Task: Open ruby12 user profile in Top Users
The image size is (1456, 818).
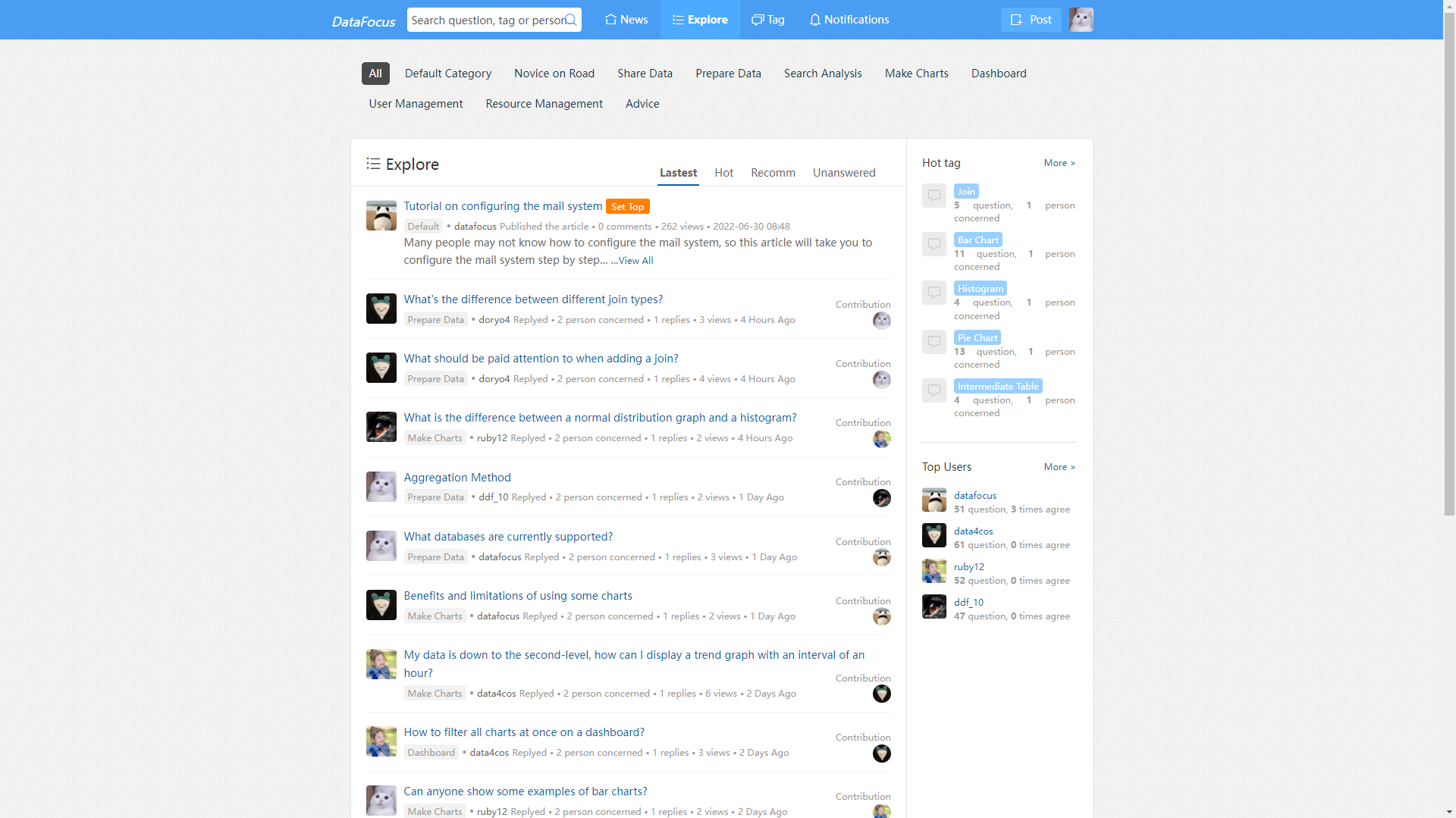Action: coord(969,567)
